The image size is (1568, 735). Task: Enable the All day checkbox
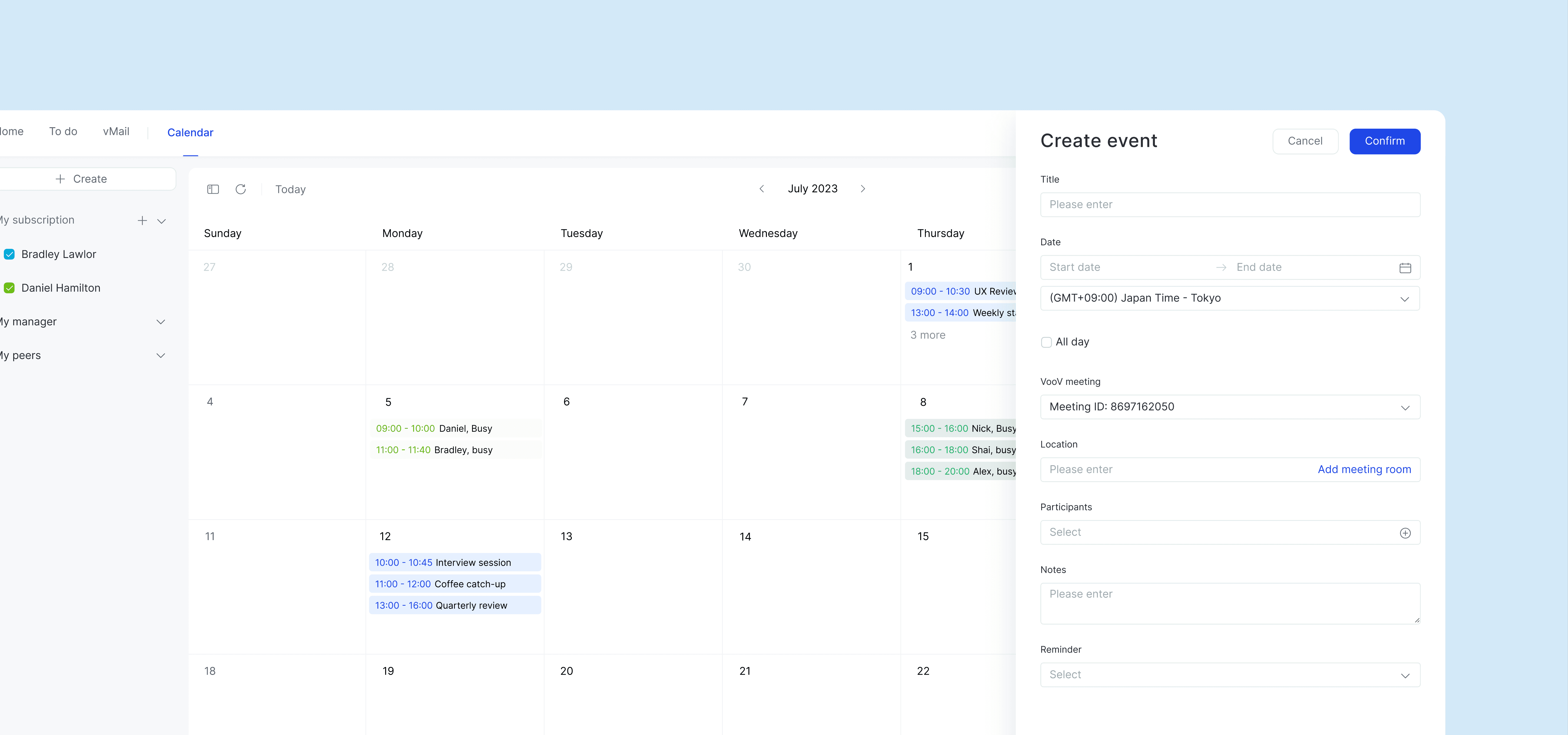coord(1046,342)
